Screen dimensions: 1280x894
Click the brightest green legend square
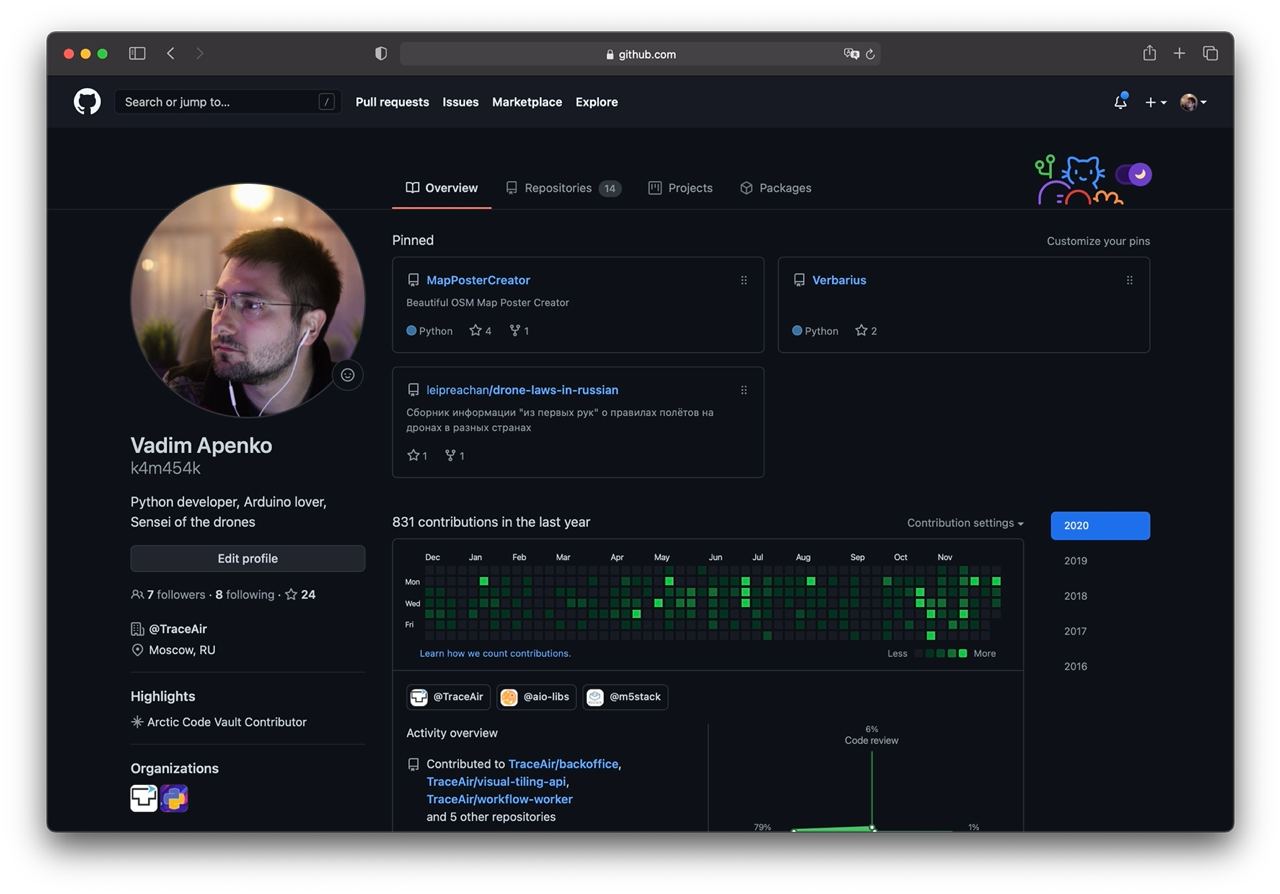(963, 654)
